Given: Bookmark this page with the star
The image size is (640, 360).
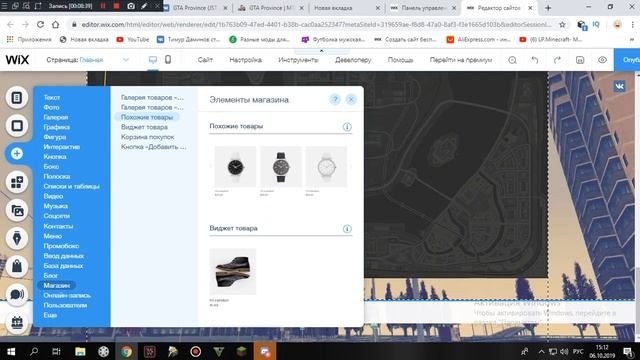Looking at the screenshot, I should tap(562, 25).
